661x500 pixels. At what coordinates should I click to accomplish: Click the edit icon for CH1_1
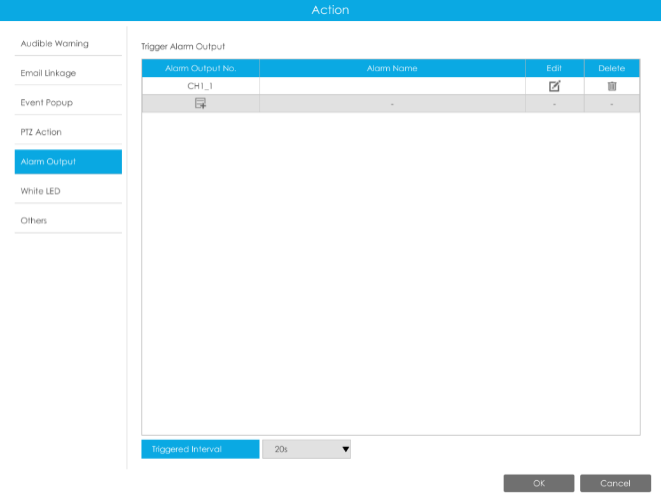(x=554, y=86)
